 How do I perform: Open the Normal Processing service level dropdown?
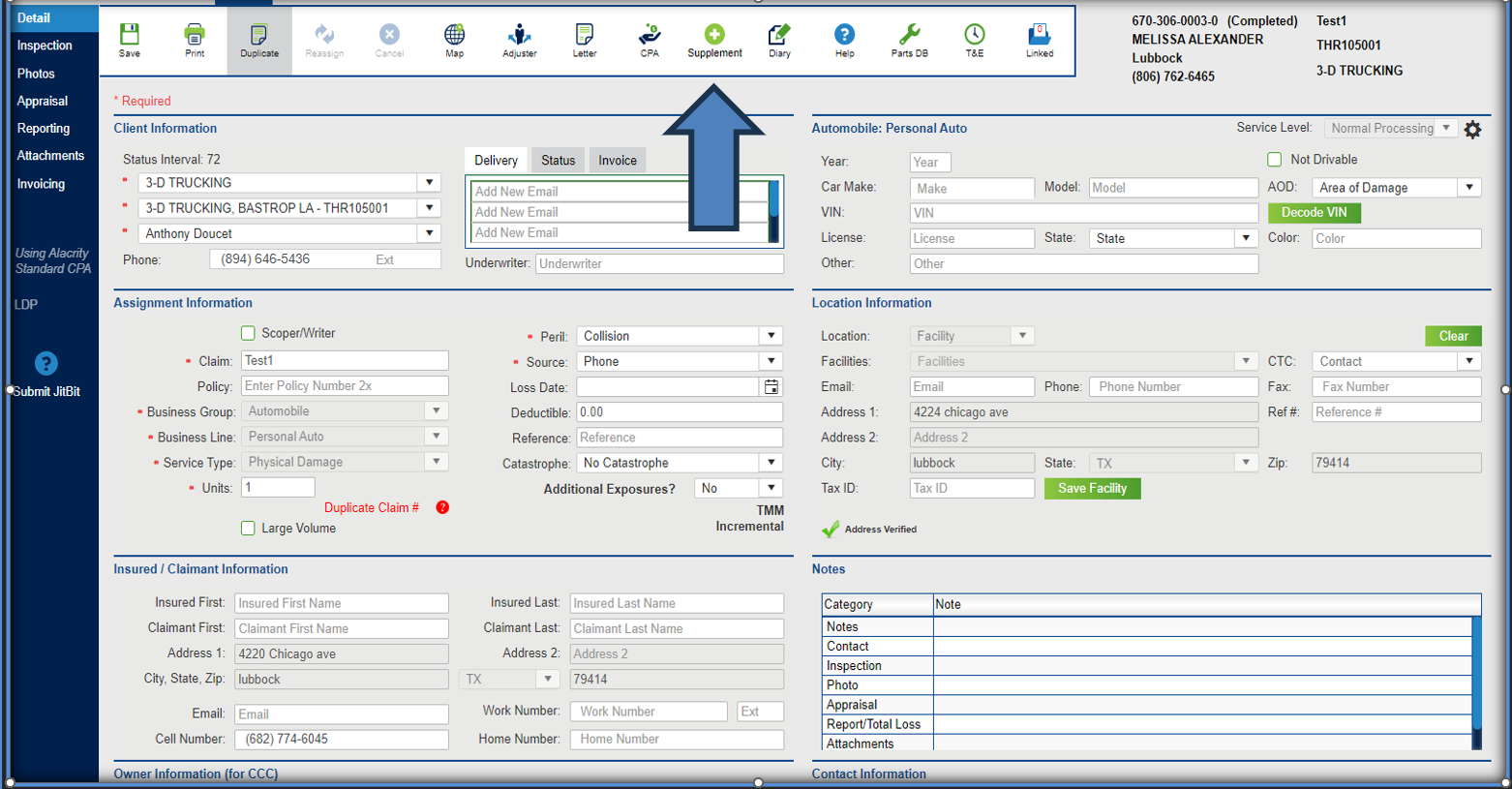pyautogui.click(x=1446, y=128)
